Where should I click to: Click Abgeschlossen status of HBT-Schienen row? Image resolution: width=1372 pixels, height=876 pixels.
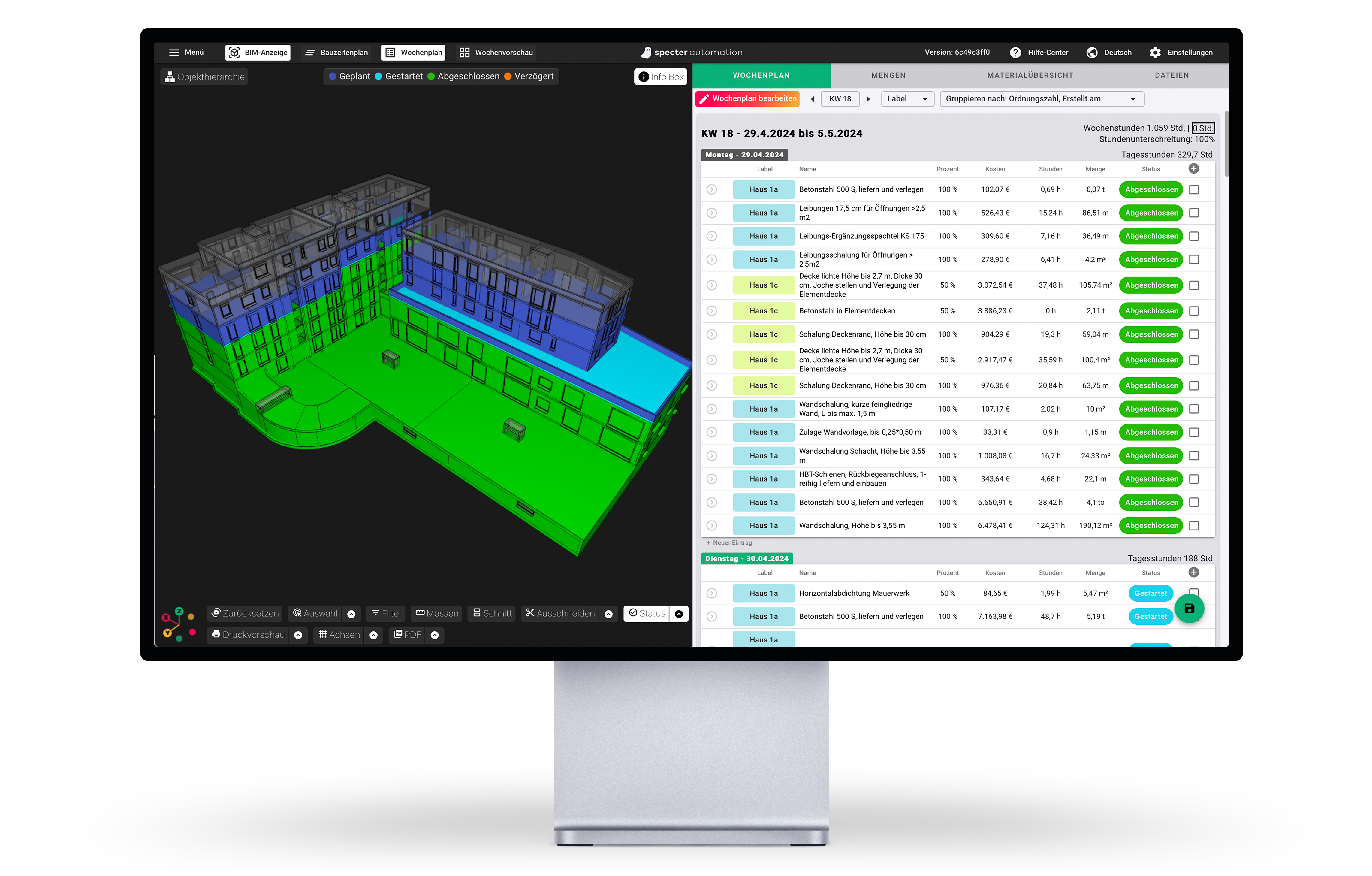point(1151,479)
